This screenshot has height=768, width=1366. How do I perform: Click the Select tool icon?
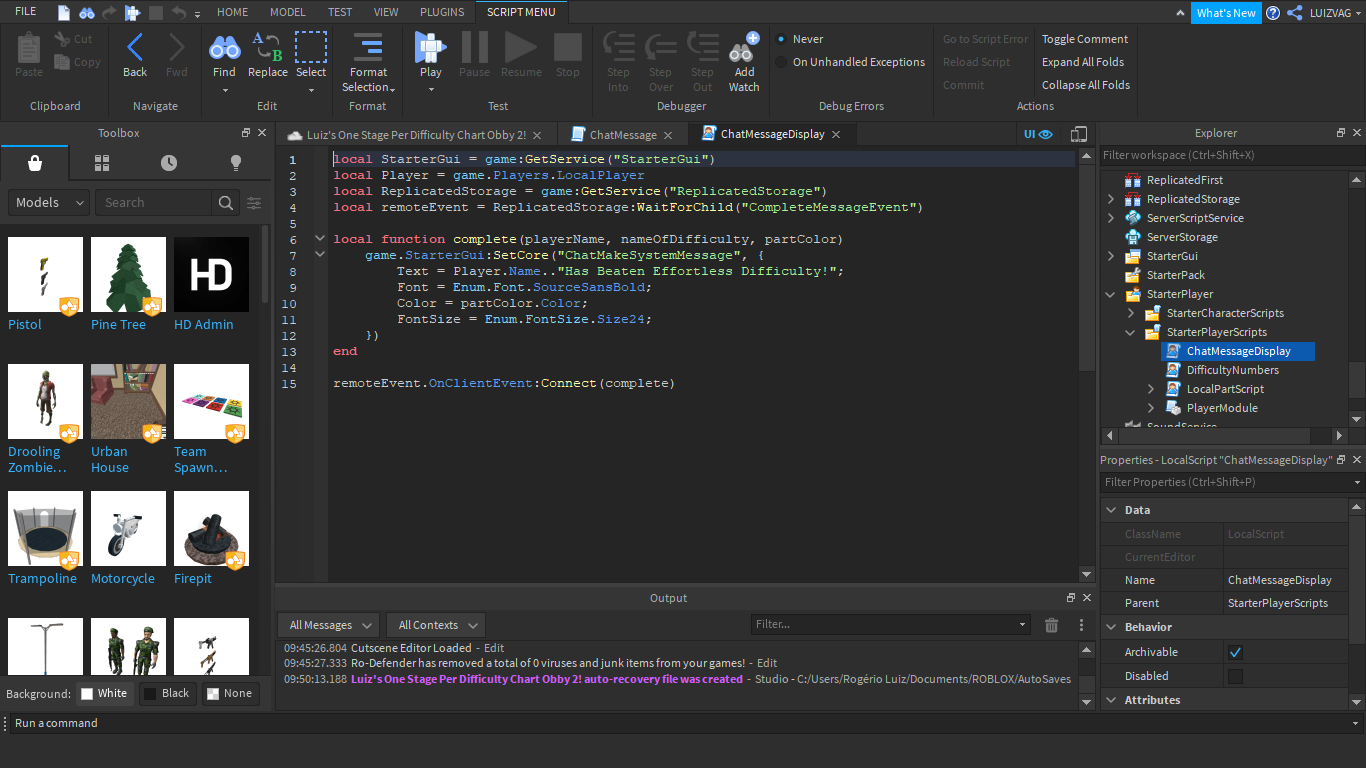click(x=311, y=47)
